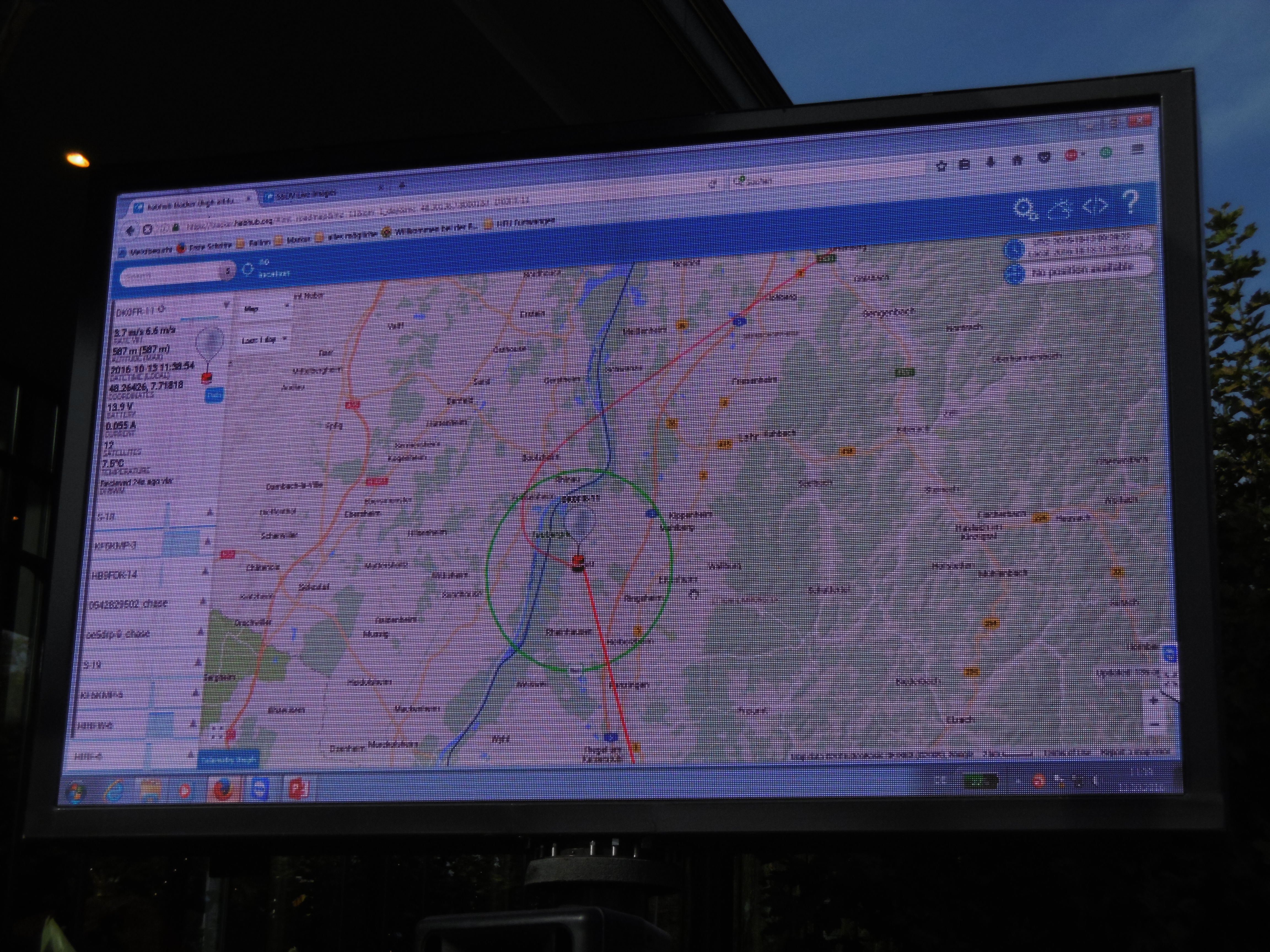Viewport: 1270px width, 952px height.
Task: Expand the S-18 vehicle entry arrow
Action: (209, 512)
